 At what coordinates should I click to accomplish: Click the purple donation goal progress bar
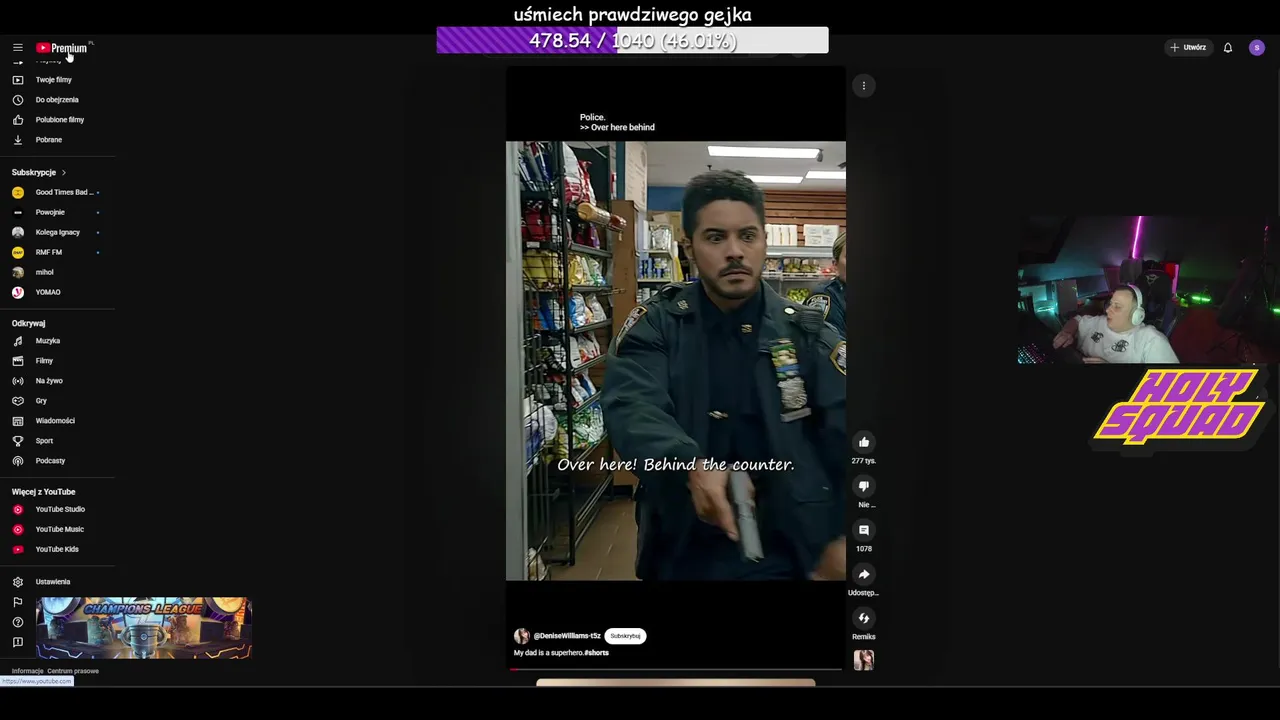(x=632, y=40)
